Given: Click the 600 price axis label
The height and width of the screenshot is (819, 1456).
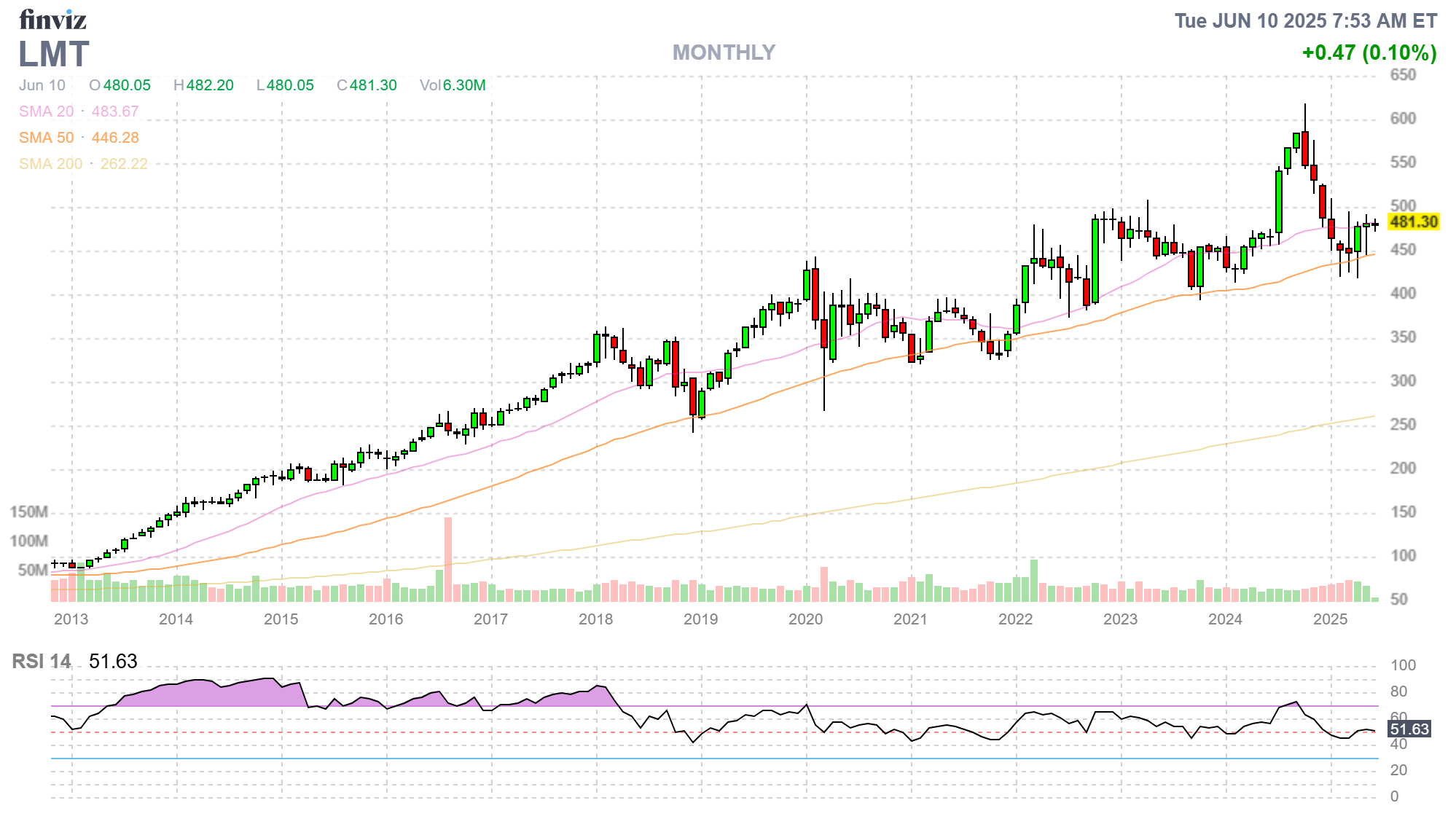Looking at the screenshot, I should point(1403,119).
